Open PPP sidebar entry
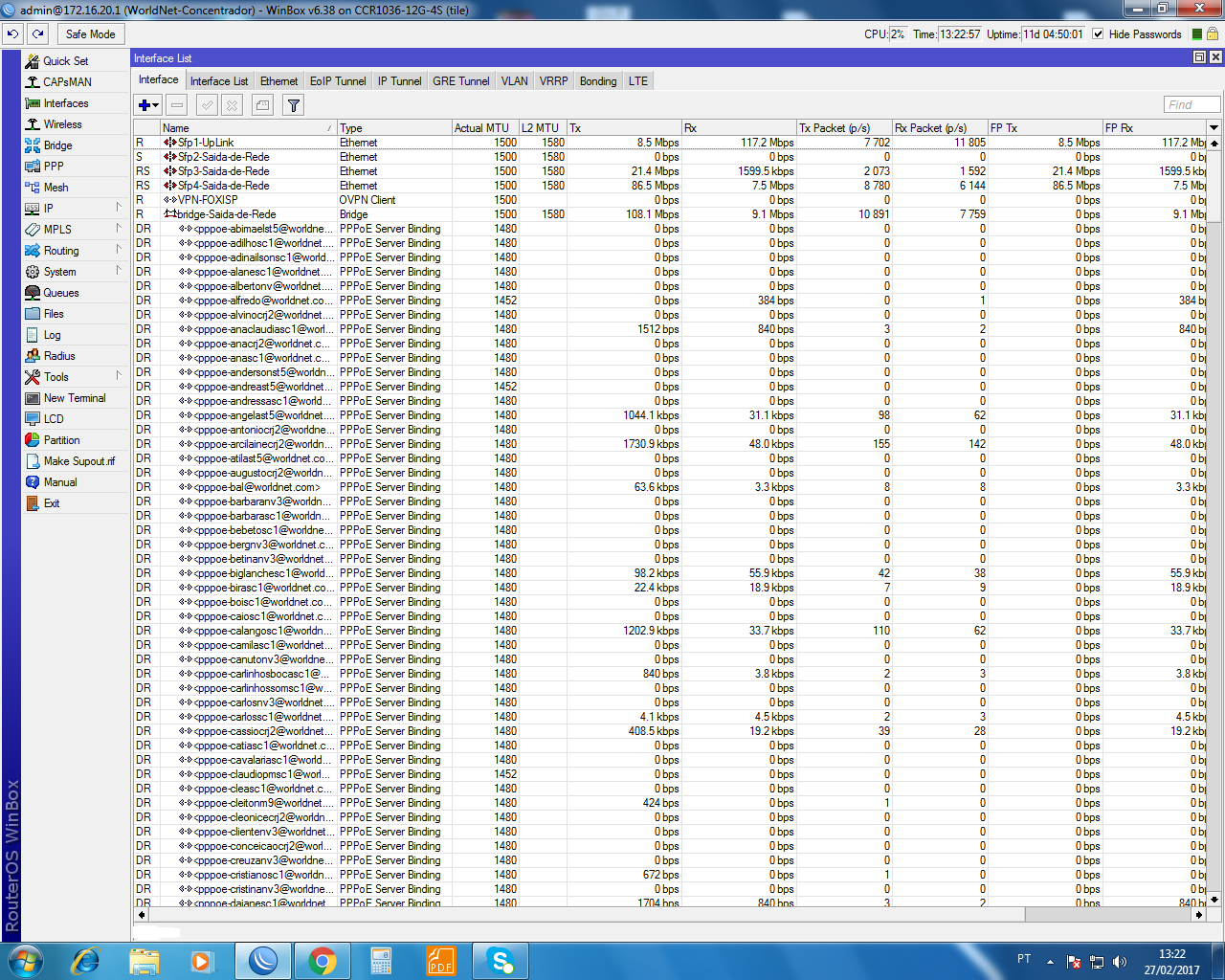Screen dimensions: 1225x980 point(54,166)
